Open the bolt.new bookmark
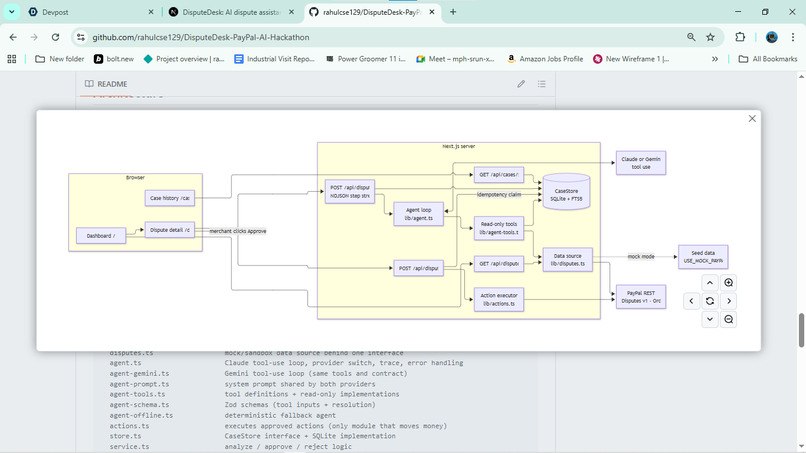 (114, 59)
